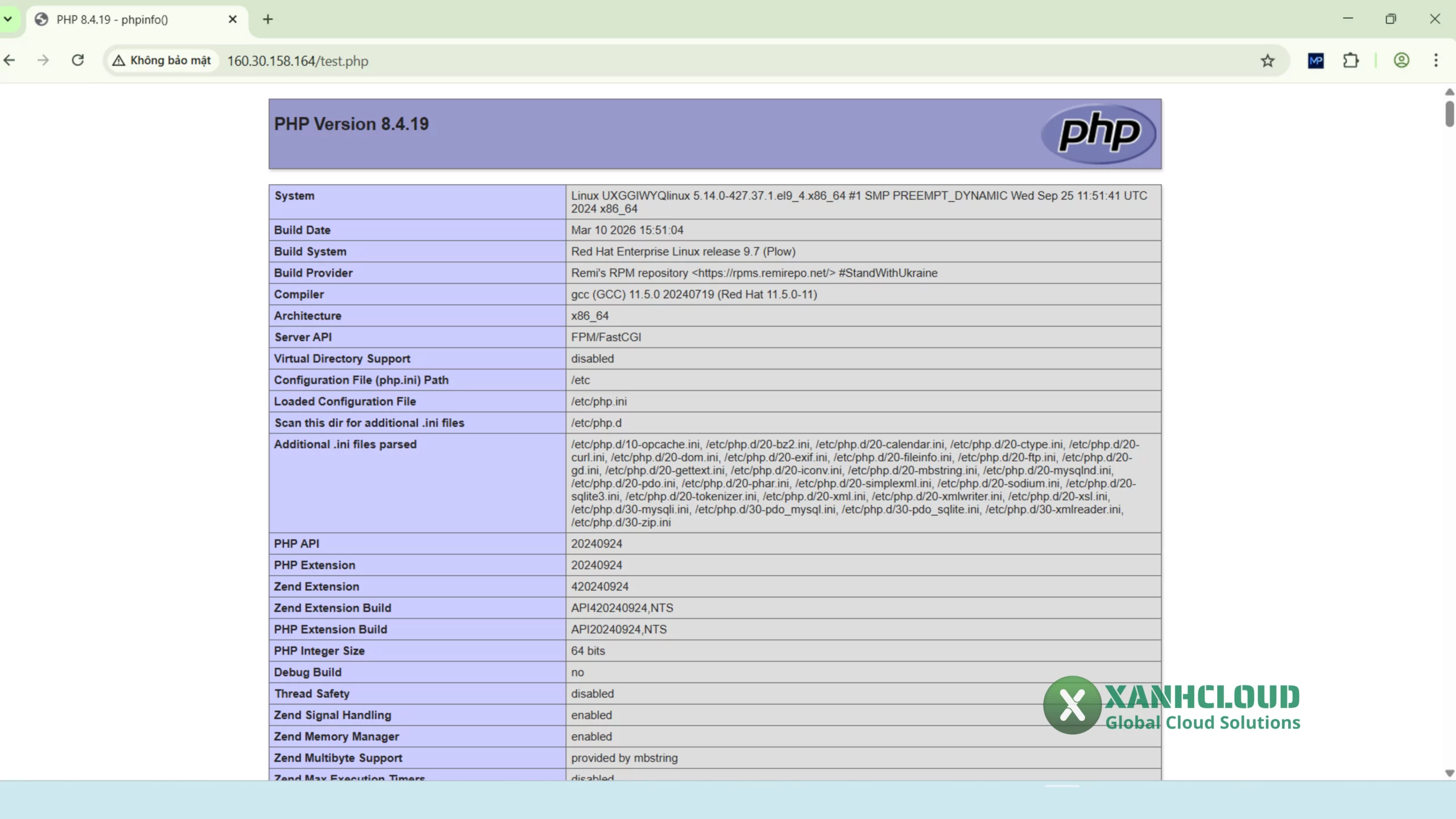Viewport: 1456px width, 819px height.
Task: Open the browser profile avatar
Action: pos(1401,60)
